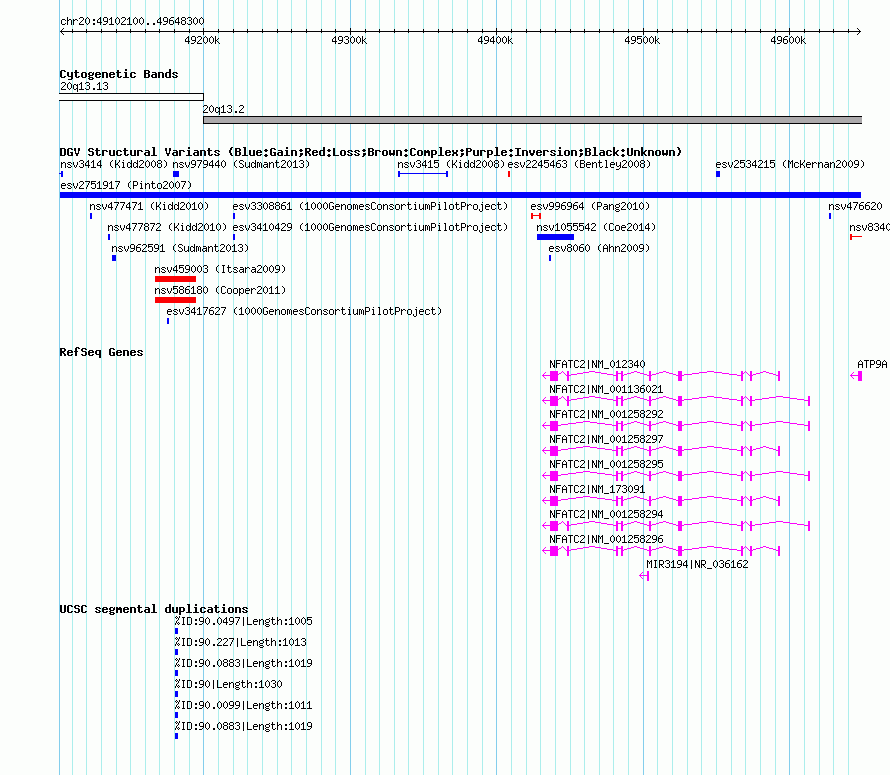
Task: Open variant esv8060 (Ahn2009)
Action: tap(599, 248)
